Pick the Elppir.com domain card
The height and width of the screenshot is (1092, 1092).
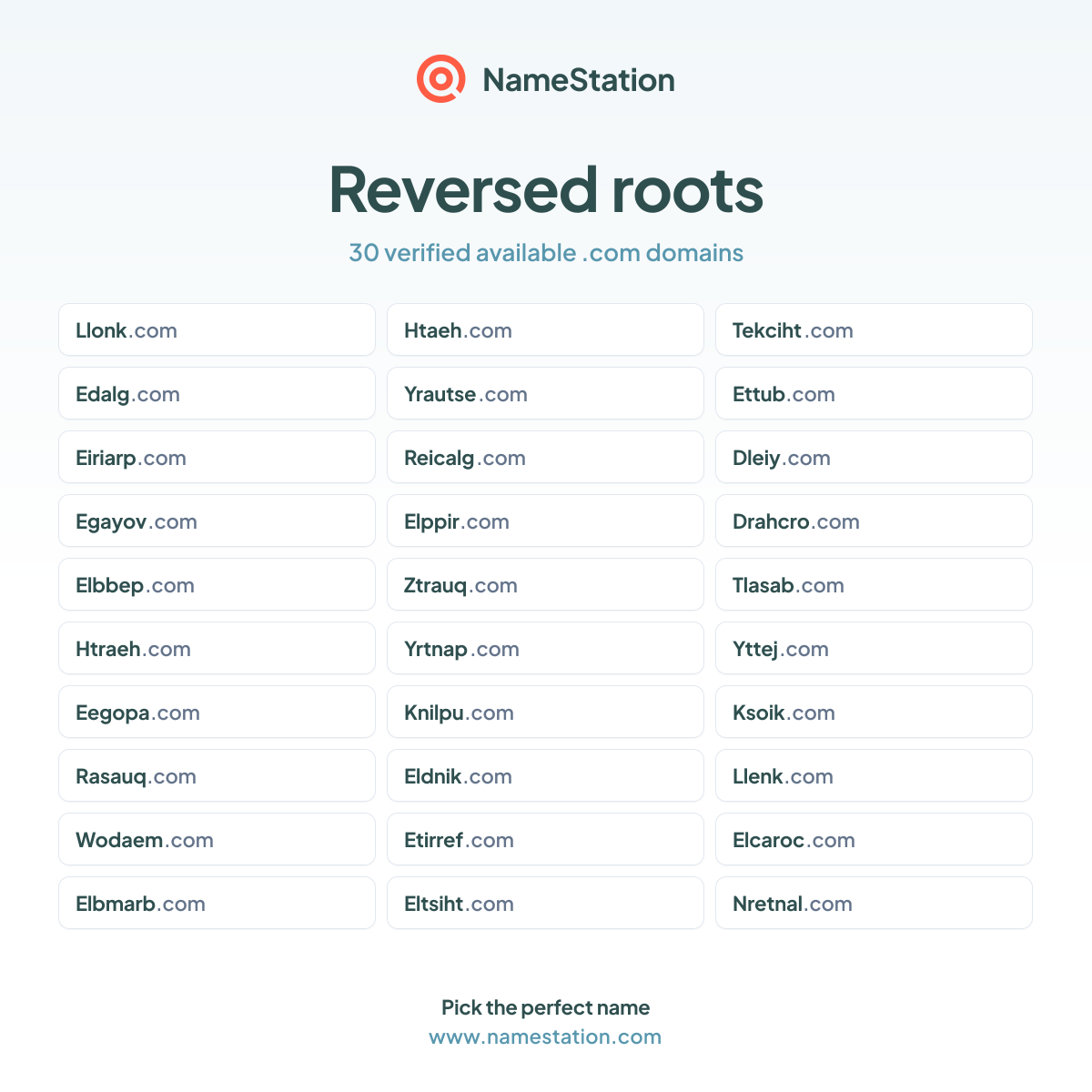(545, 521)
